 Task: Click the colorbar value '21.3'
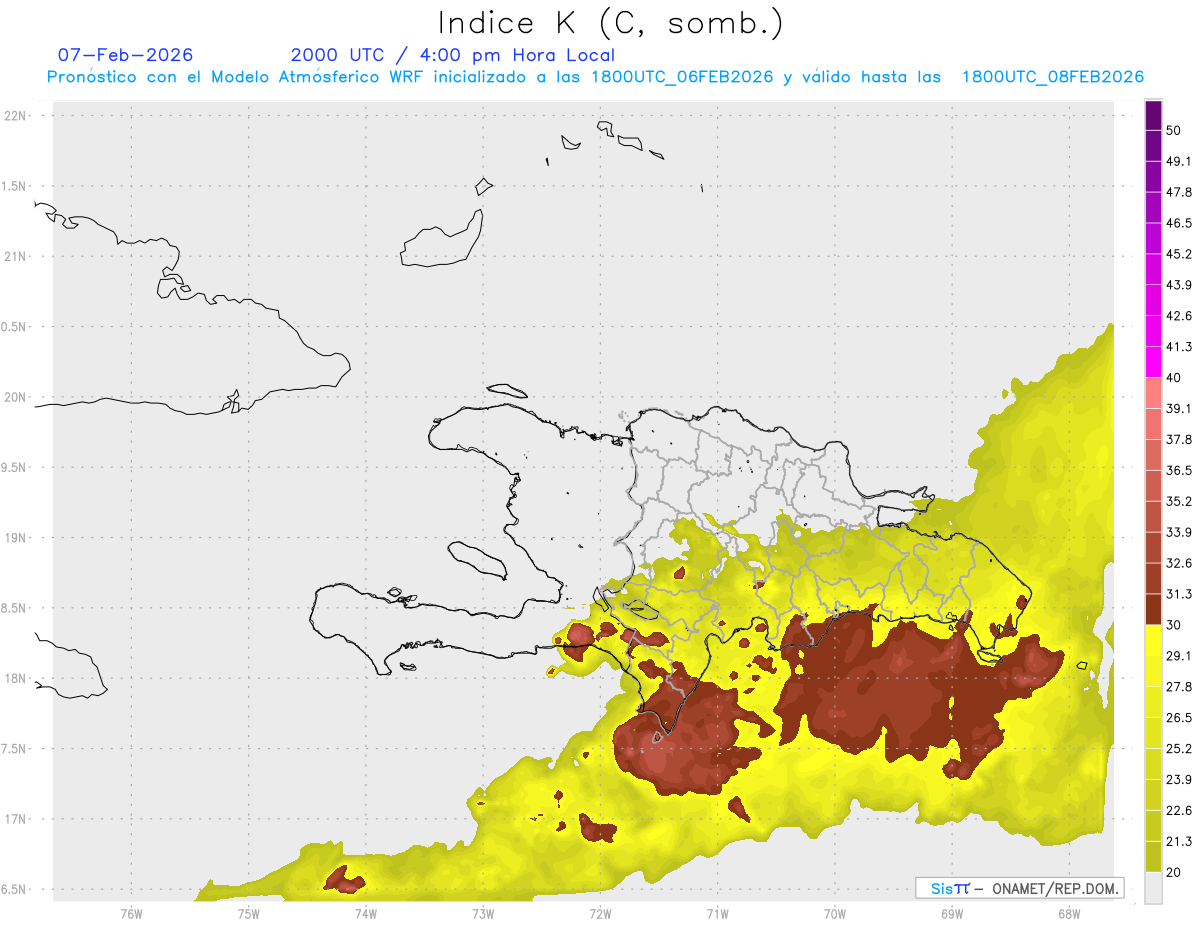(1179, 841)
